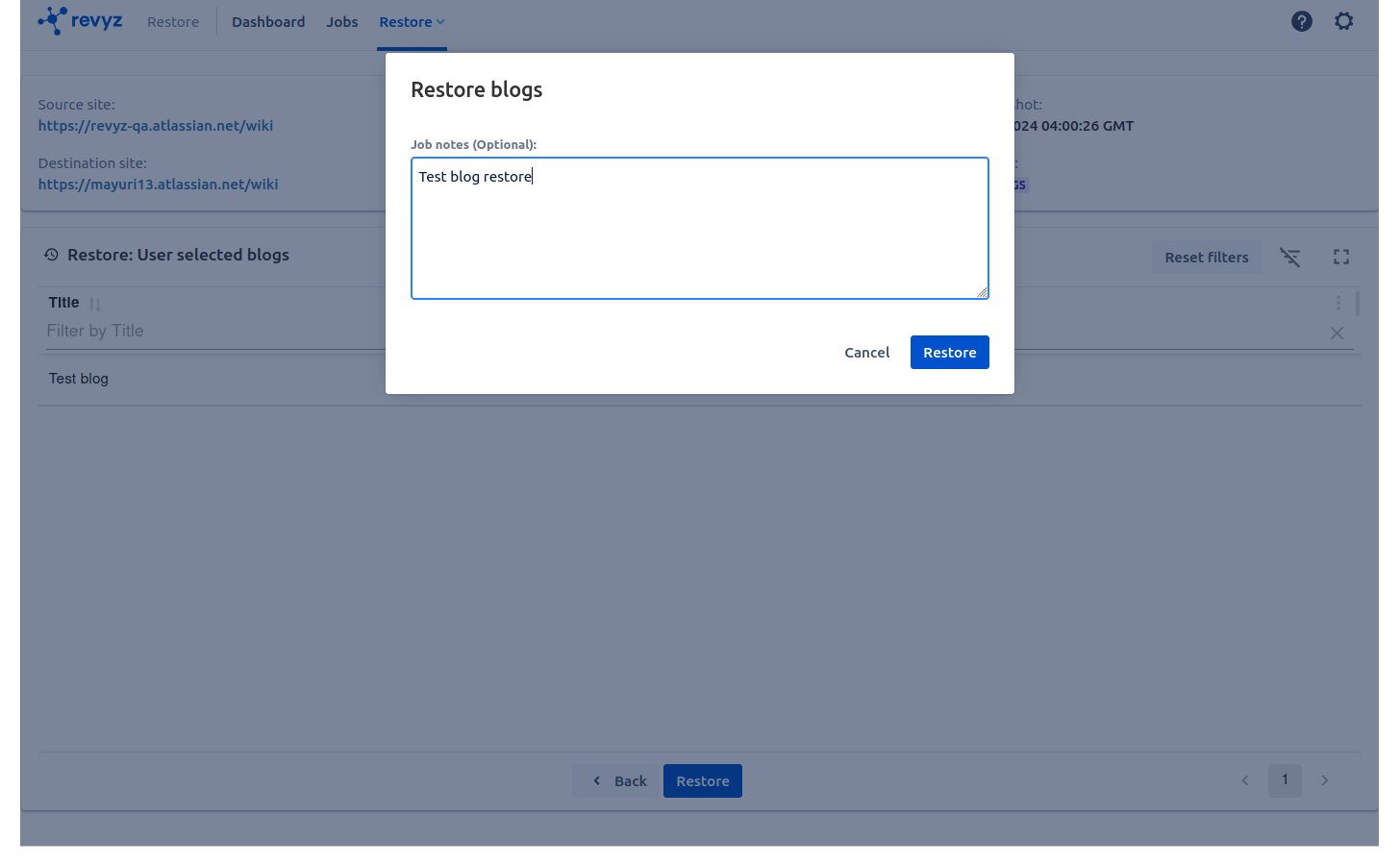
Task: Go to next page using right chevron
Action: (x=1324, y=780)
